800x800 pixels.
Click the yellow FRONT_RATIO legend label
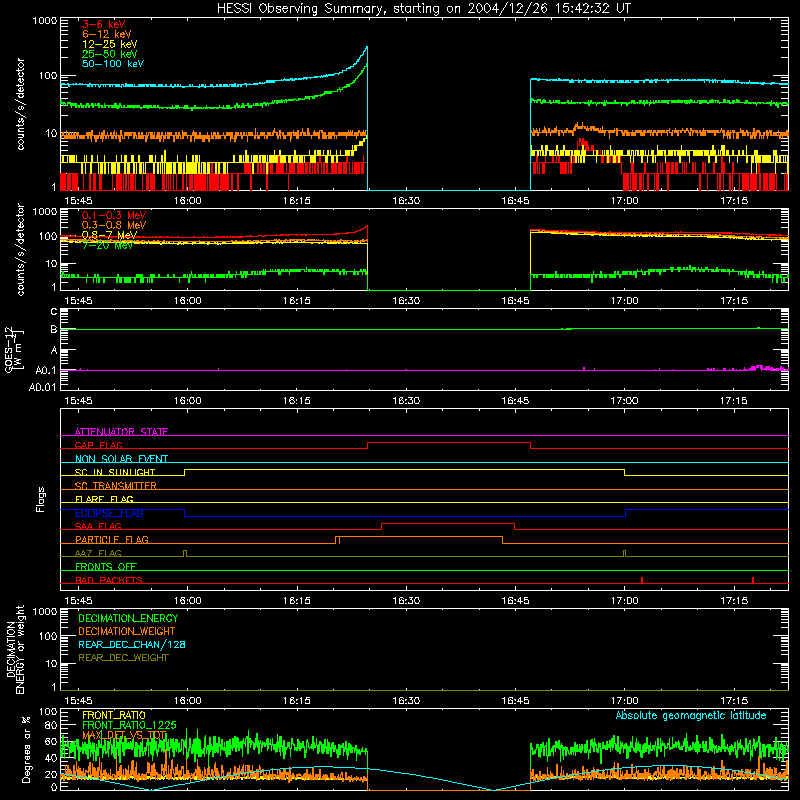[114, 715]
